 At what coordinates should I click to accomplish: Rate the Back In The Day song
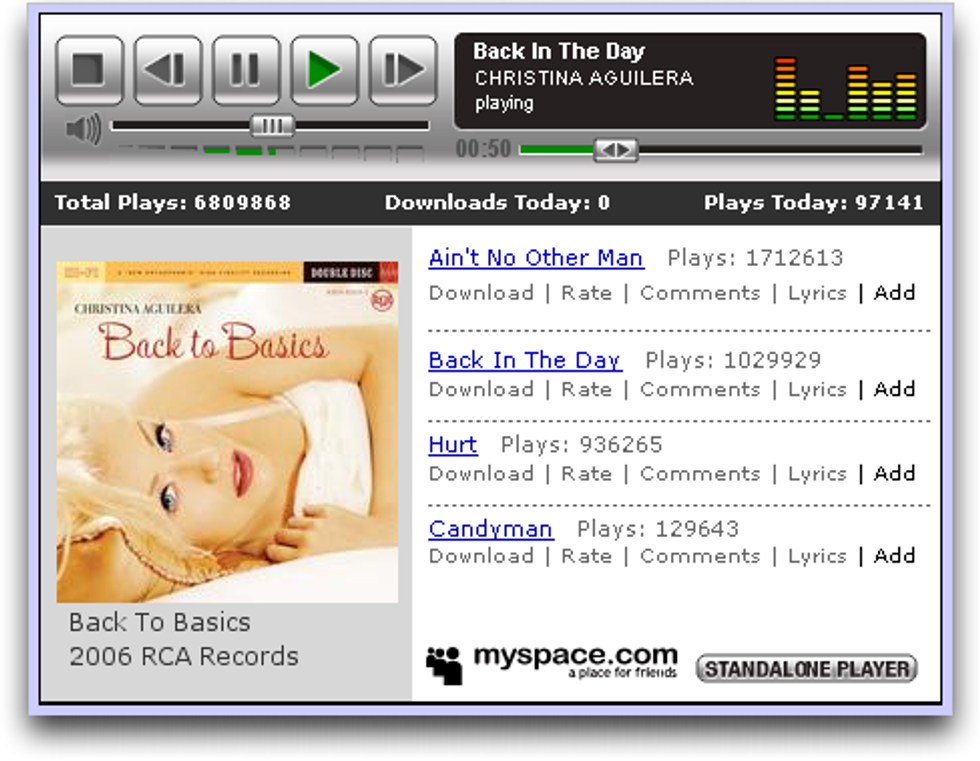tap(586, 389)
